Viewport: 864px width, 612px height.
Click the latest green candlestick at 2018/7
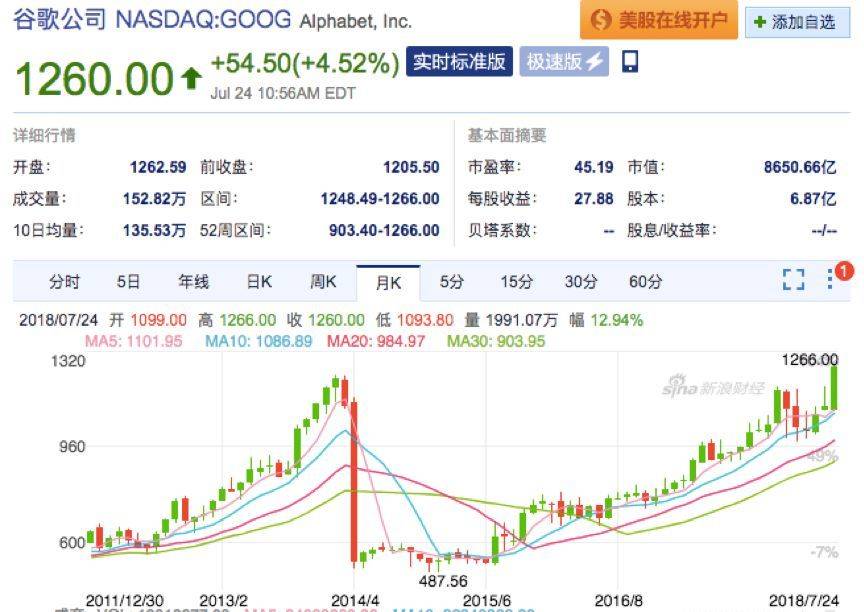[x=834, y=388]
